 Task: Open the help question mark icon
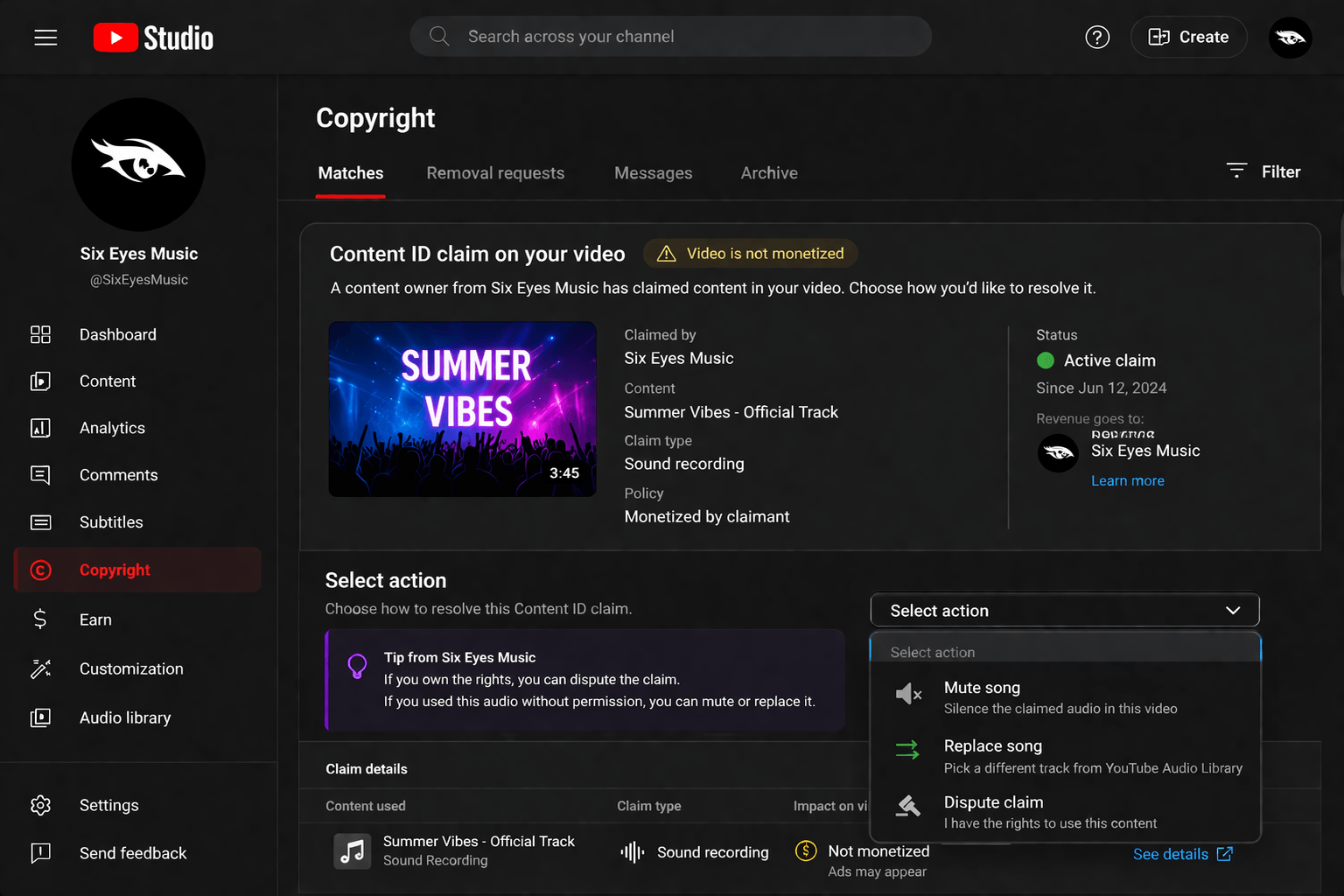tap(1097, 37)
